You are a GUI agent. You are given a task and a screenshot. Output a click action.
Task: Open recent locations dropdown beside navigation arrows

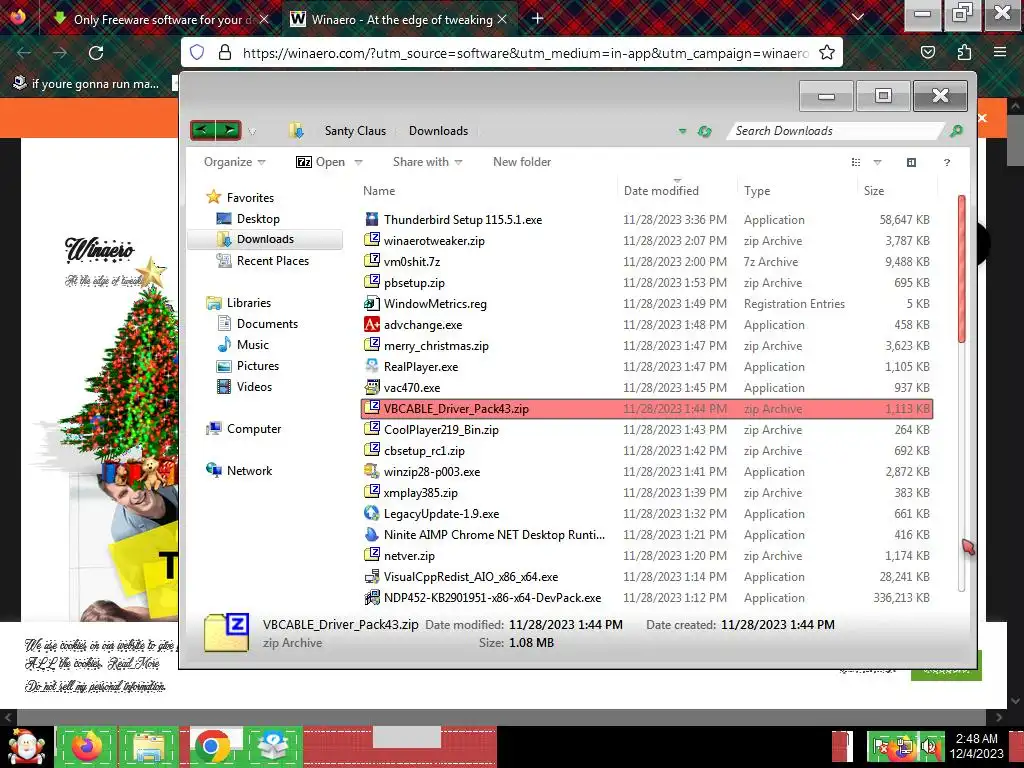coord(252,131)
